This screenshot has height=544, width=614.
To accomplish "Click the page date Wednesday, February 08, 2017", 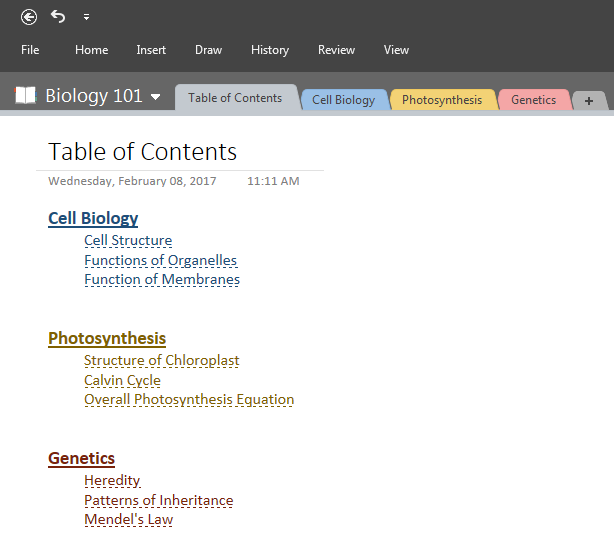I will [132, 181].
